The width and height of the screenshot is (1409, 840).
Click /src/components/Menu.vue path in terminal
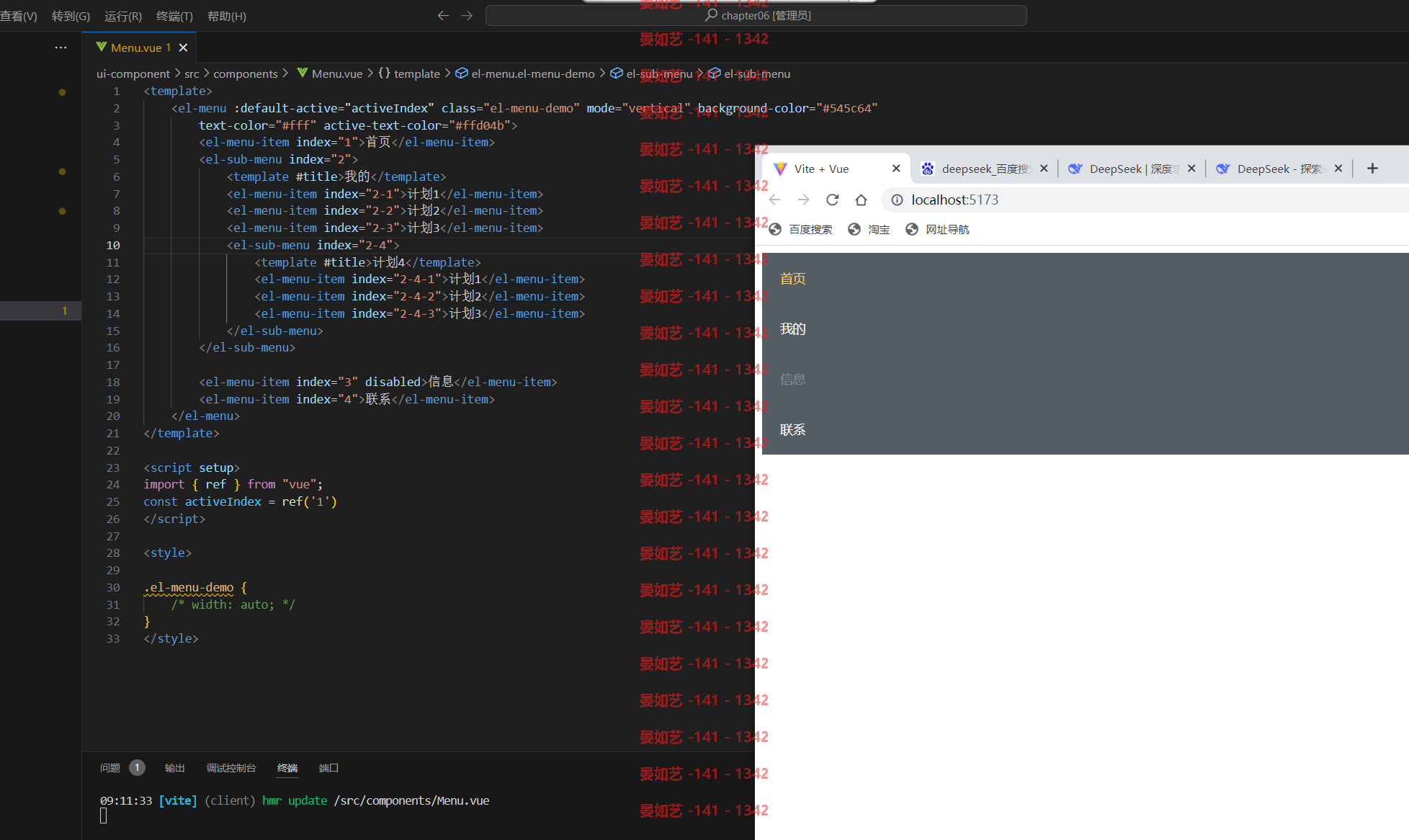coord(411,800)
